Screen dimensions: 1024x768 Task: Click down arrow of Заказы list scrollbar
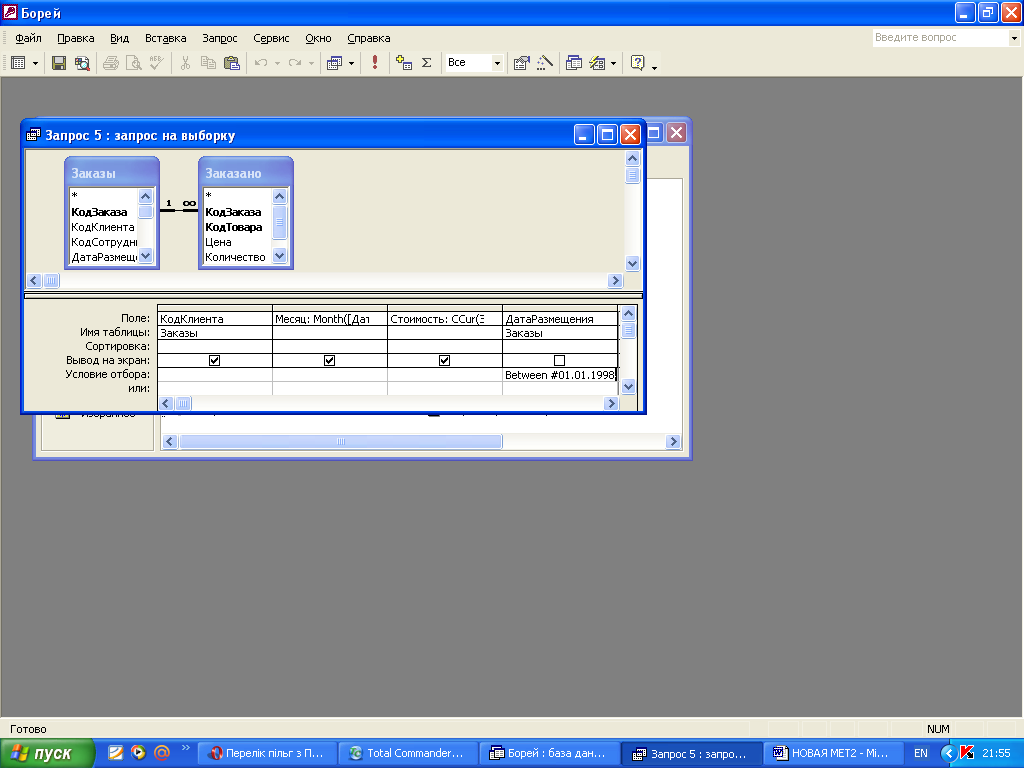click(x=146, y=256)
